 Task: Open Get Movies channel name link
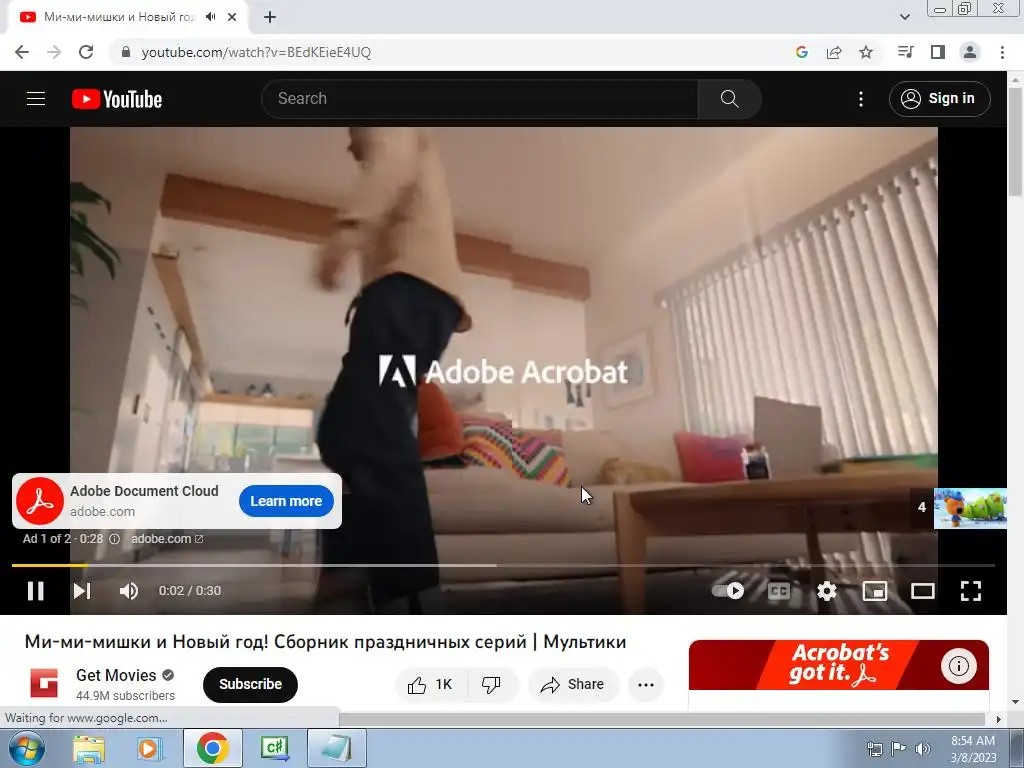pyautogui.click(x=116, y=675)
